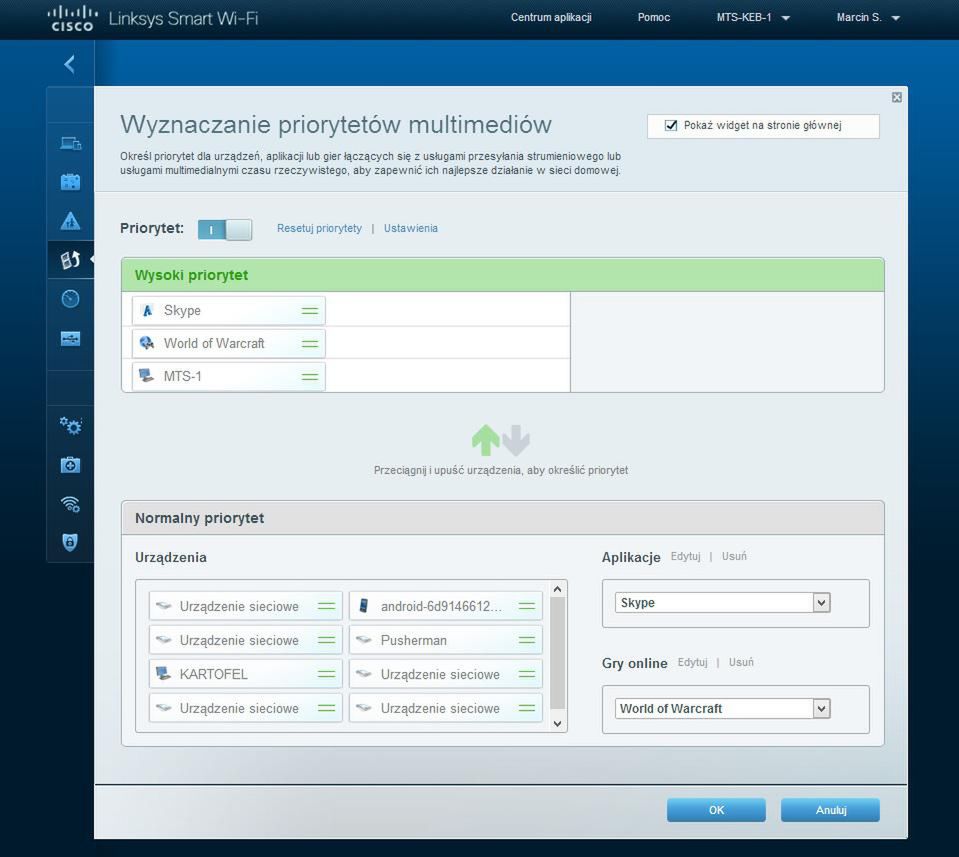Screen dimensions: 959x857
Task: Select the android-6d9146612 device
Action: tap(446, 606)
